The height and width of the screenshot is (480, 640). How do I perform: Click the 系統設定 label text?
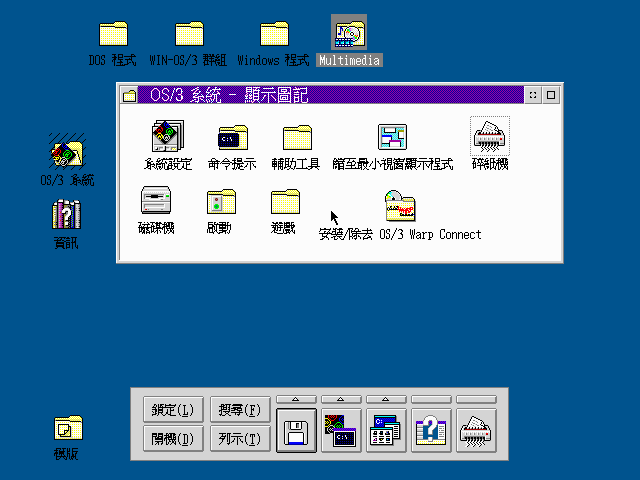pos(168,164)
